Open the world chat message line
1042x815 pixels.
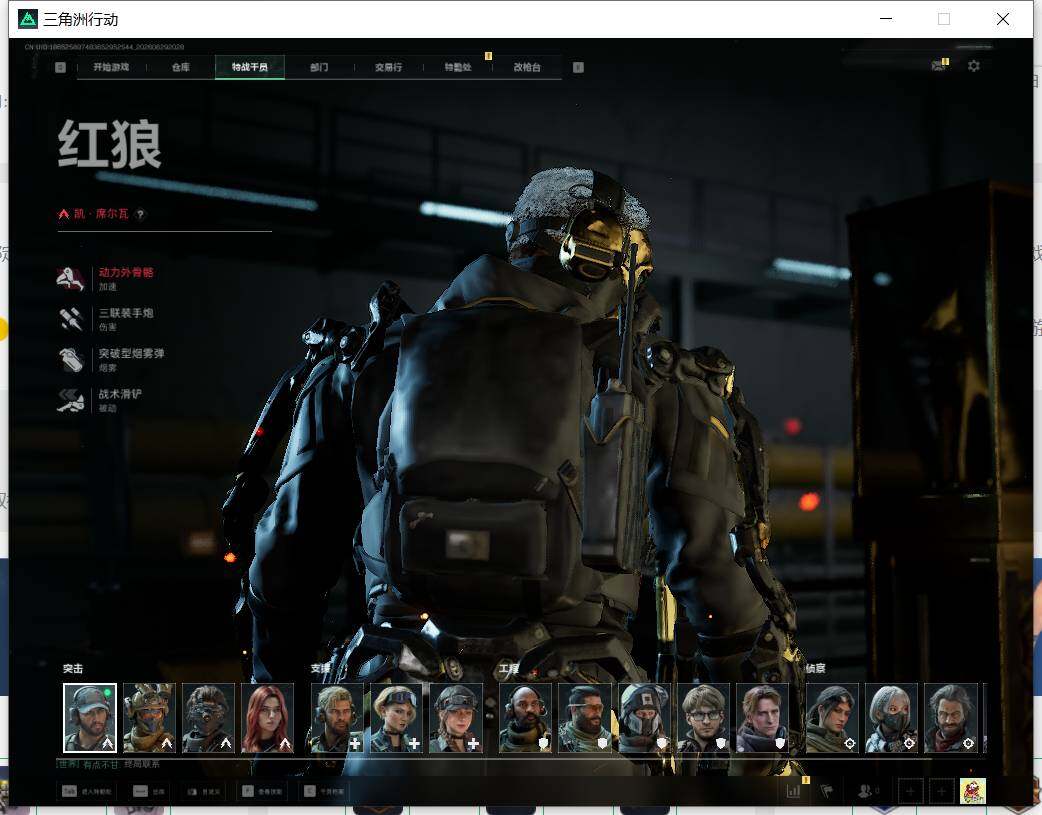(x=108, y=764)
